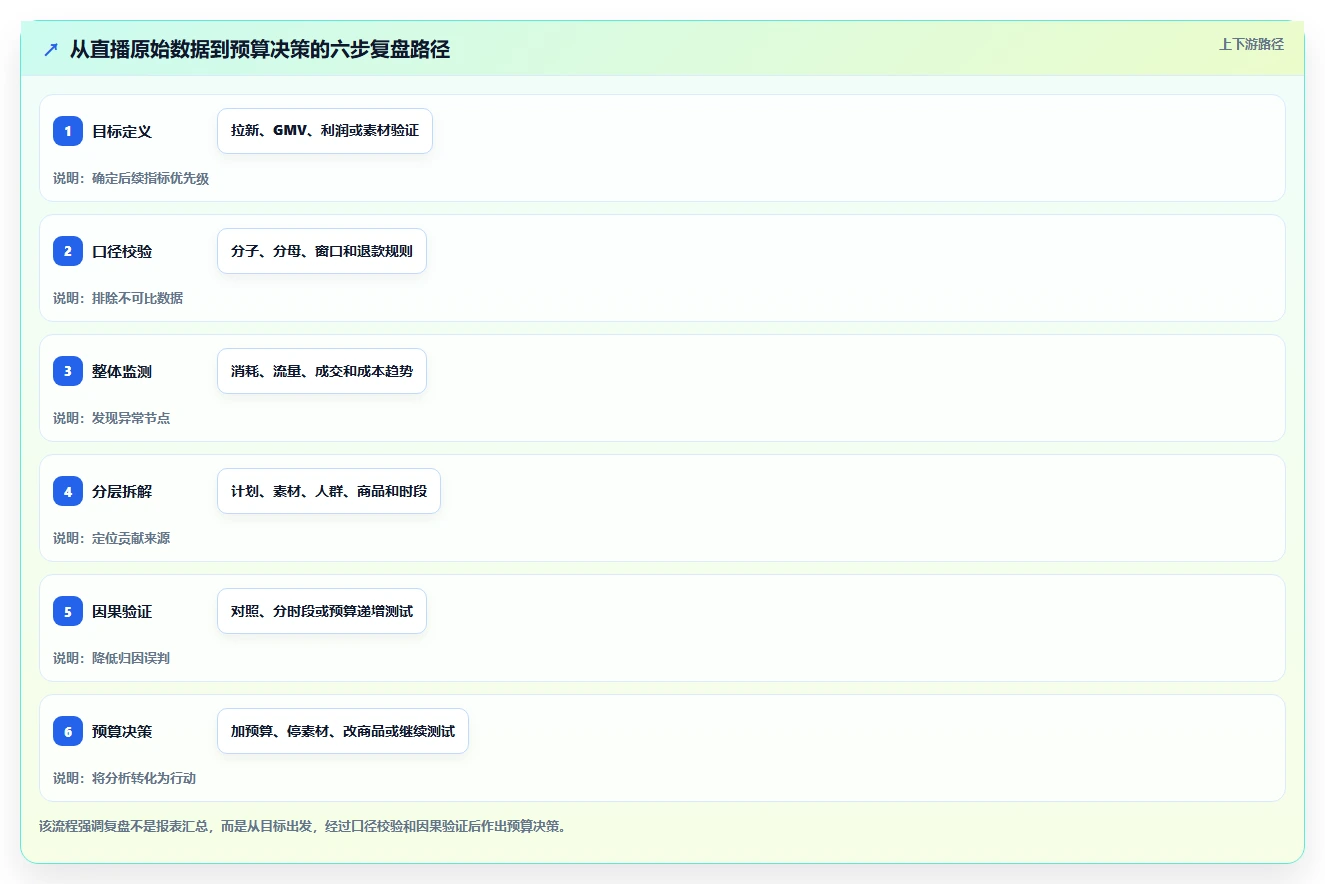Viewport: 1325px width, 884px height.
Task: Click the note 说明：发现异常节点
Action: (112, 418)
